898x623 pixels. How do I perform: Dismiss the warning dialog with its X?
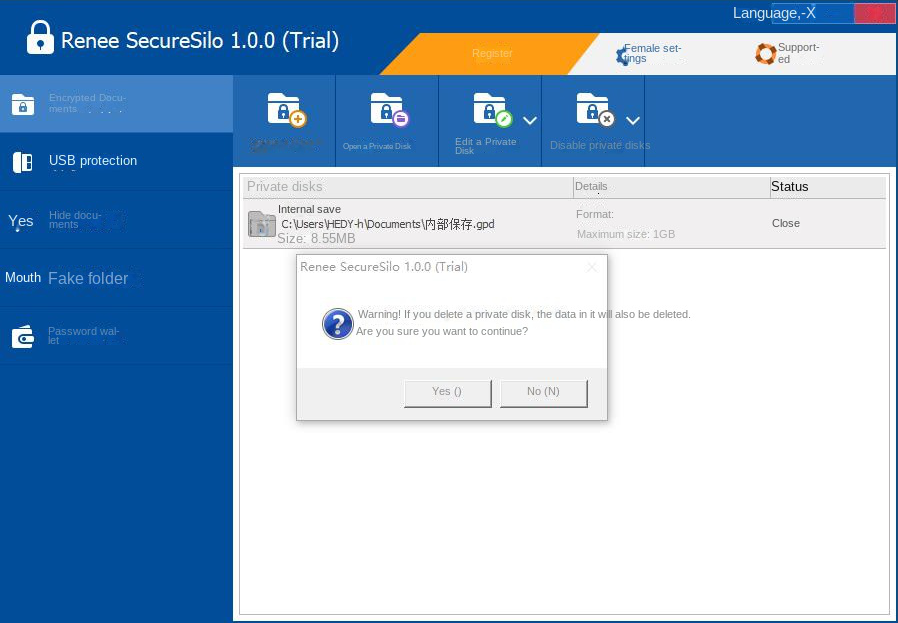(592, 267)
